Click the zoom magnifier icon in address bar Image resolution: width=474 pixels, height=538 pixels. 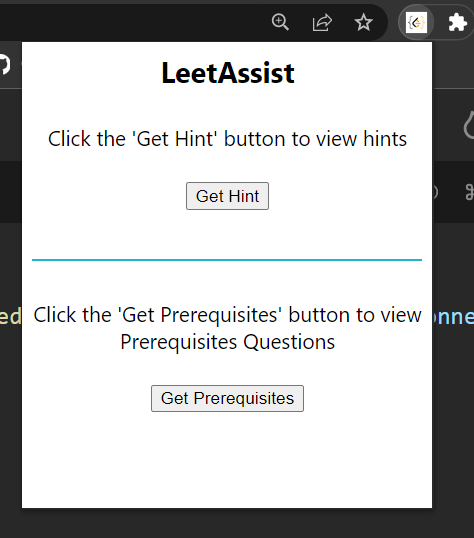(280, 22)
